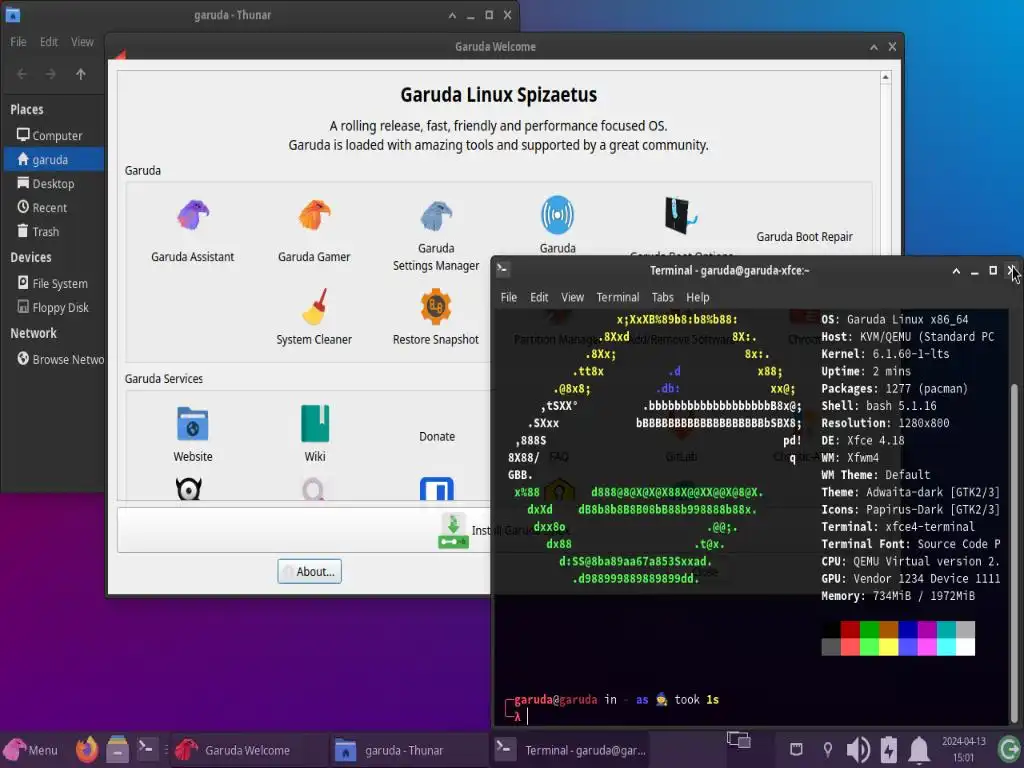Open File System under Devices
Image resolution: width=1024 pixels, height=768 pixels.
[x=54, y=283]
